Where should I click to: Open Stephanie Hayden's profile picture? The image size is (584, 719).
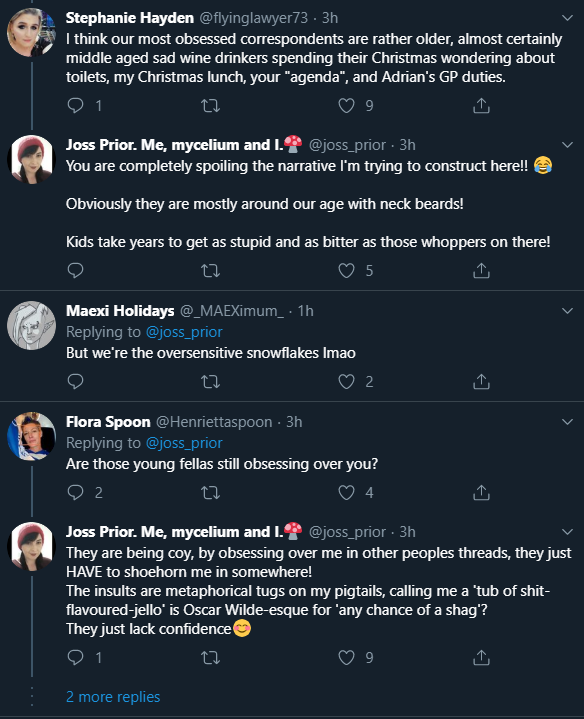pos(31,32)
